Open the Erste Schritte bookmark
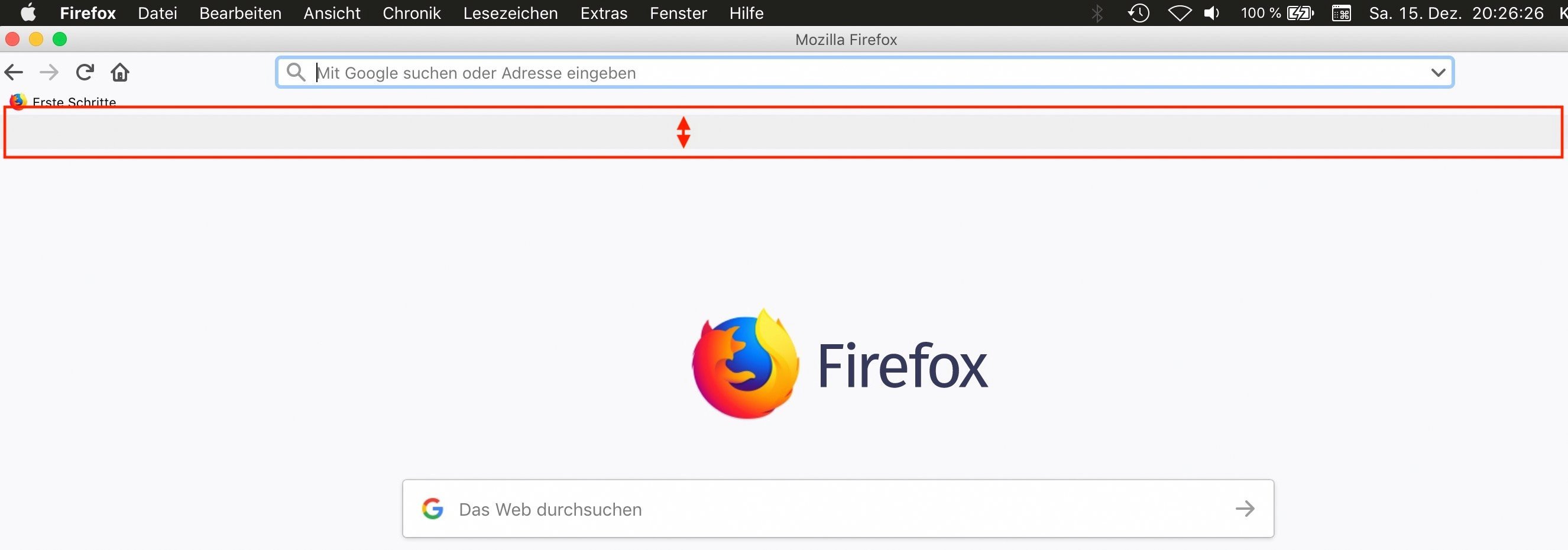The height and width of the screenshot is (550, 1568). click(63, 102)
